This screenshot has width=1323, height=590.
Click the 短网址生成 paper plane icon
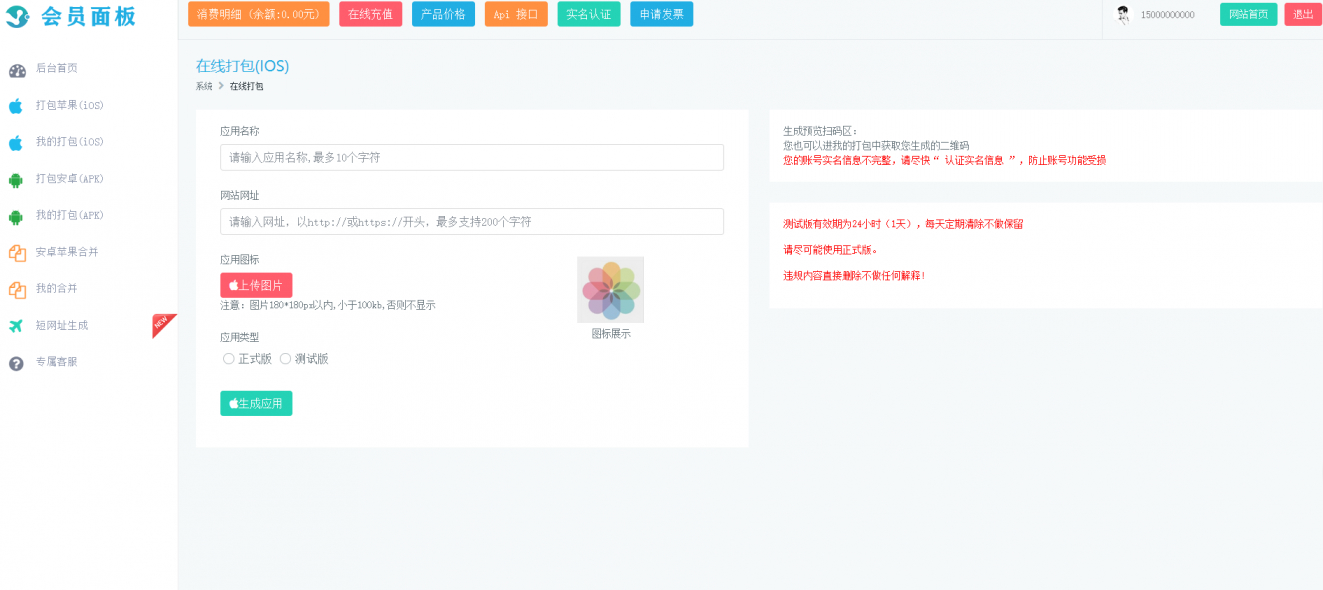coord(14,325)
